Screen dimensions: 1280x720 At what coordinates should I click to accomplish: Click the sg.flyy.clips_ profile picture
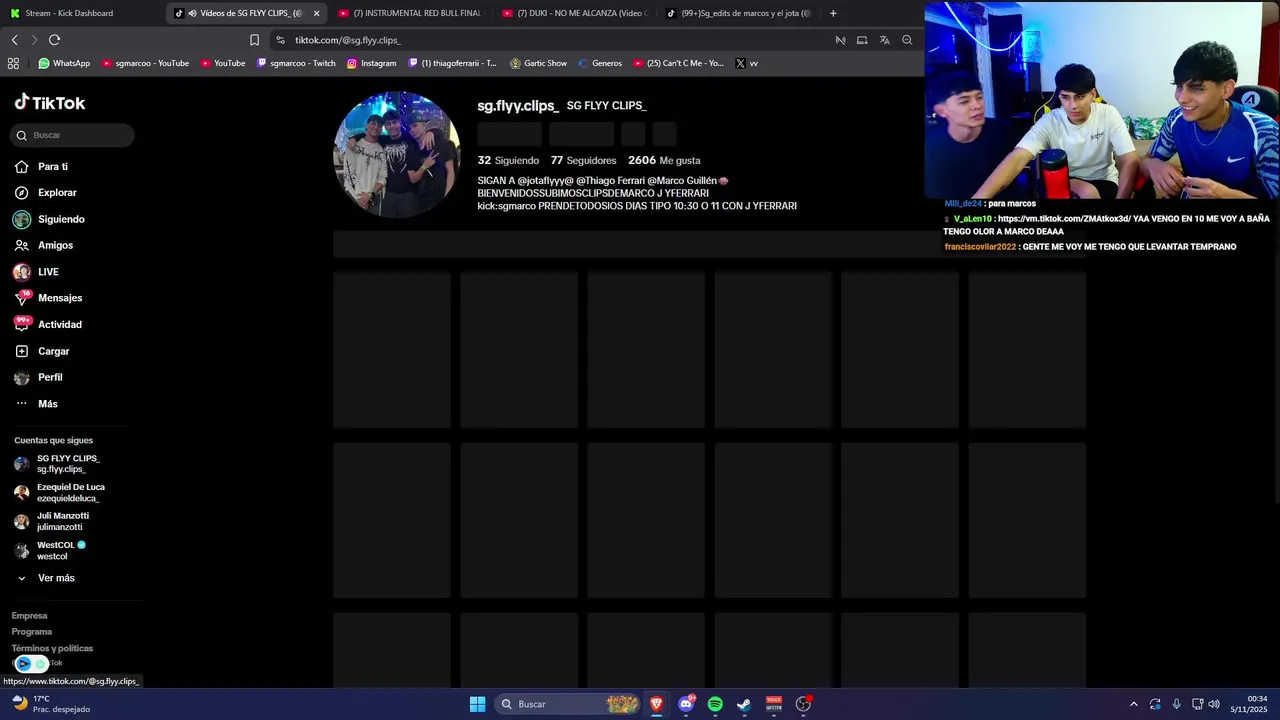click(x=396, y=154)
